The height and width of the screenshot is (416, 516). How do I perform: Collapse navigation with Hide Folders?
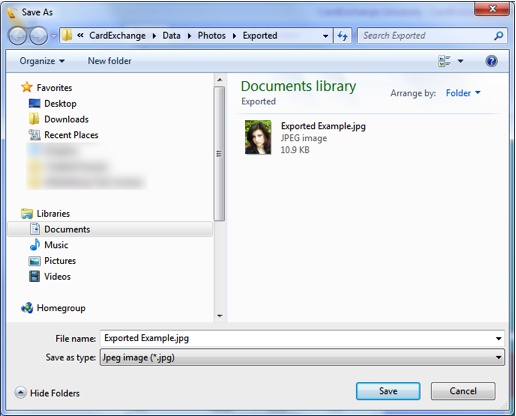tap(47, 393)
